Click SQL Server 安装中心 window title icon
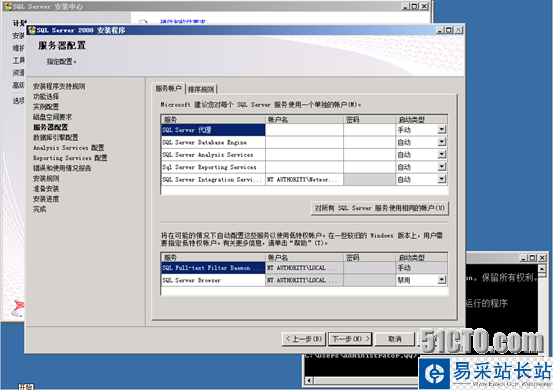553x390 pixels. pyautogui.click(x=8, y=6)
